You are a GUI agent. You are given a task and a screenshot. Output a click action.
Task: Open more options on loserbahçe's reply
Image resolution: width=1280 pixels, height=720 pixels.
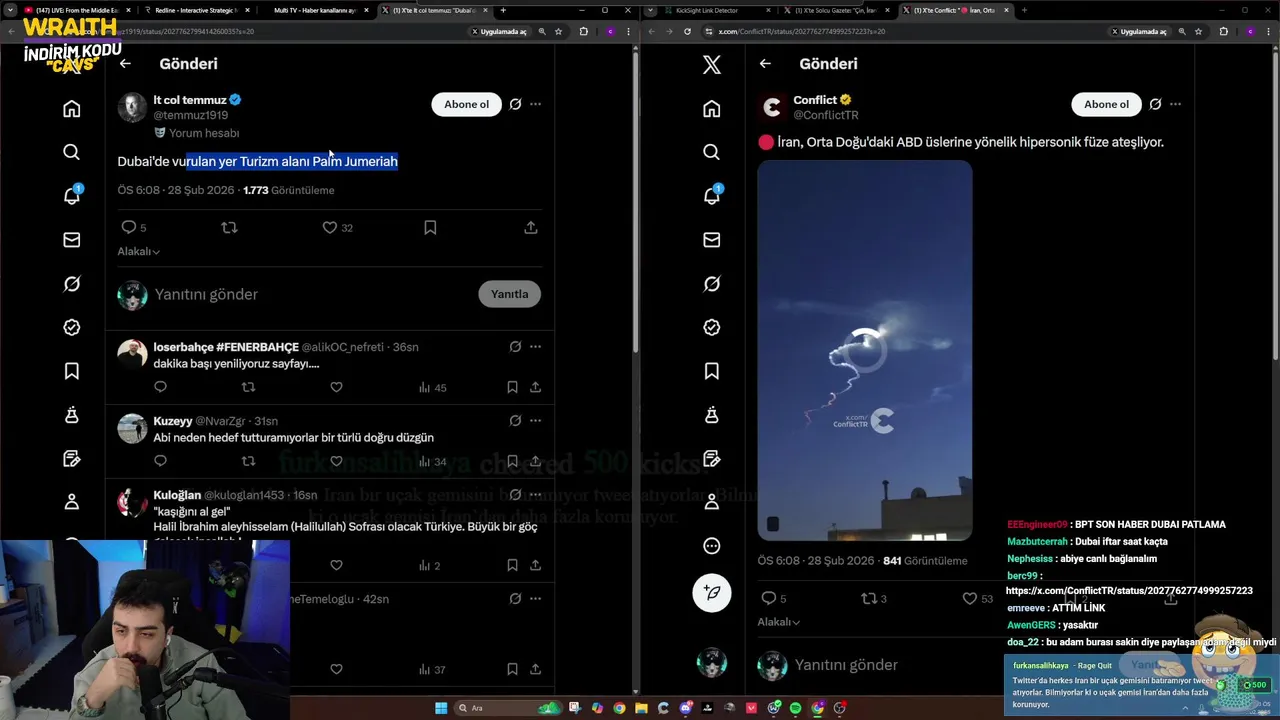click(536, 347)
